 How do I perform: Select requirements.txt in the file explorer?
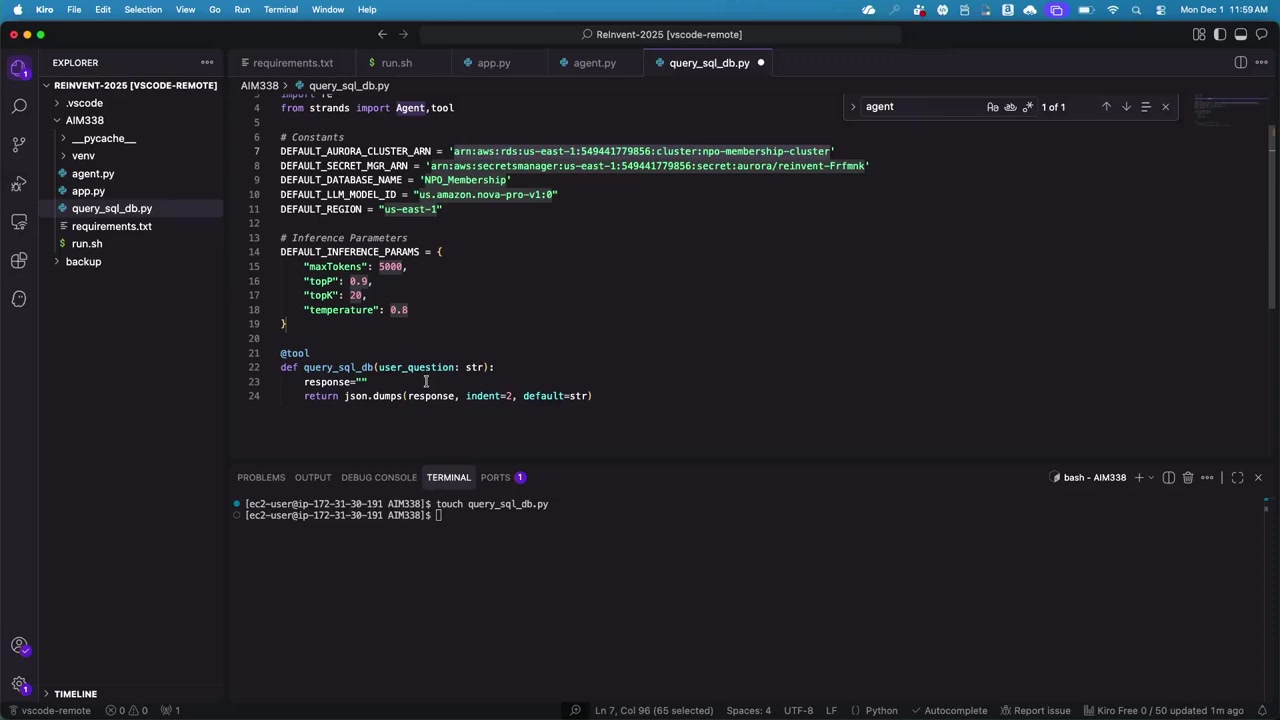pos(111,226)
